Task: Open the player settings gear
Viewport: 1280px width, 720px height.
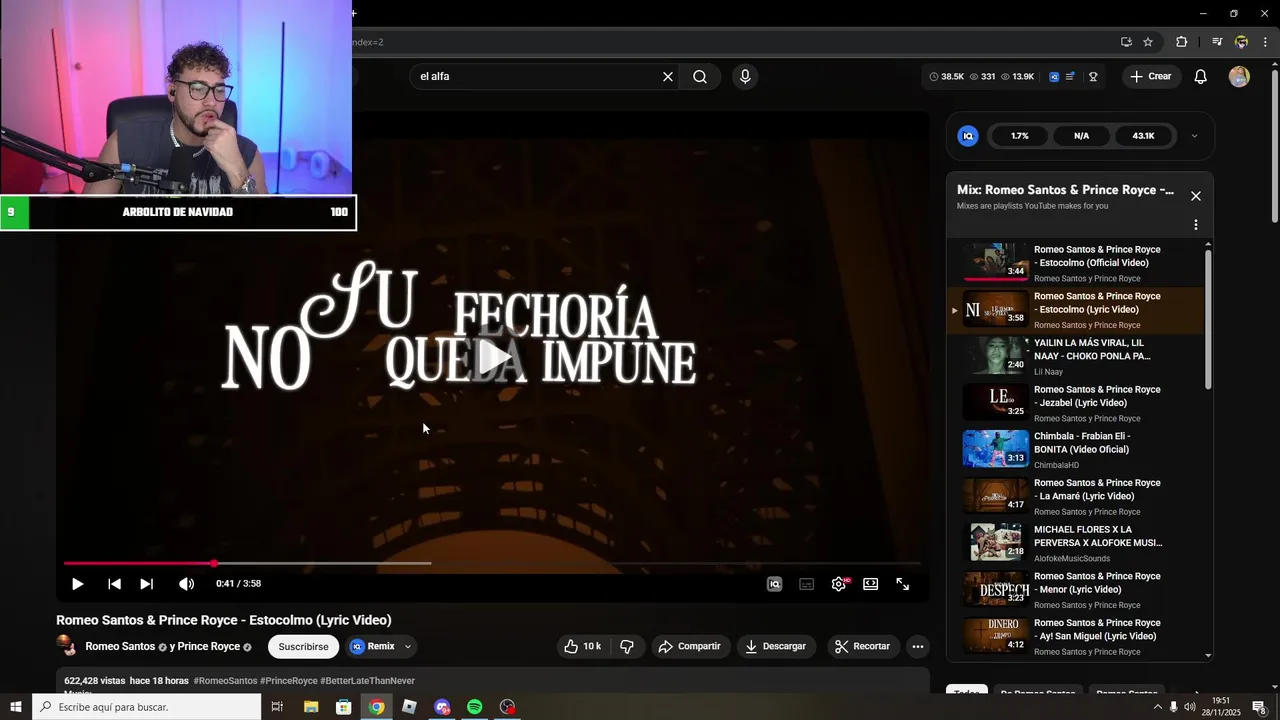Action: 839,584
